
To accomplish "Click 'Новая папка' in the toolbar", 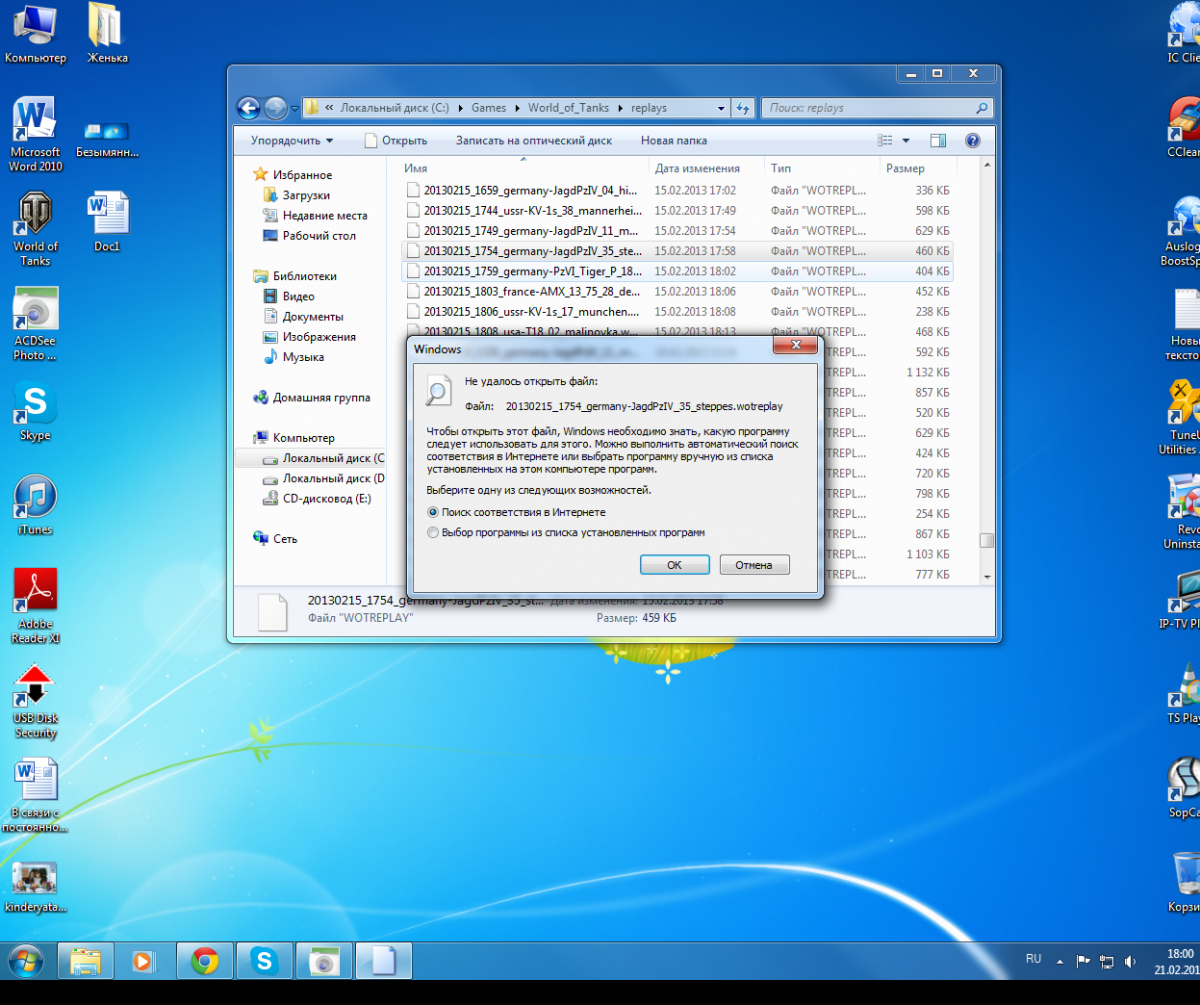I will click(x=673, y=141).
